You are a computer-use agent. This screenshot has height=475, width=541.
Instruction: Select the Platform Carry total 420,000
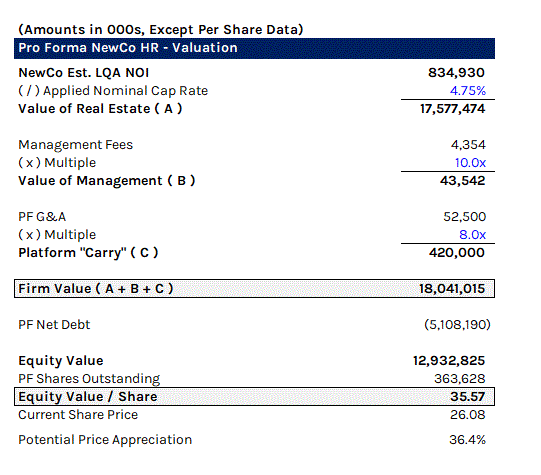pyautogui.click(x=456, y=253)
